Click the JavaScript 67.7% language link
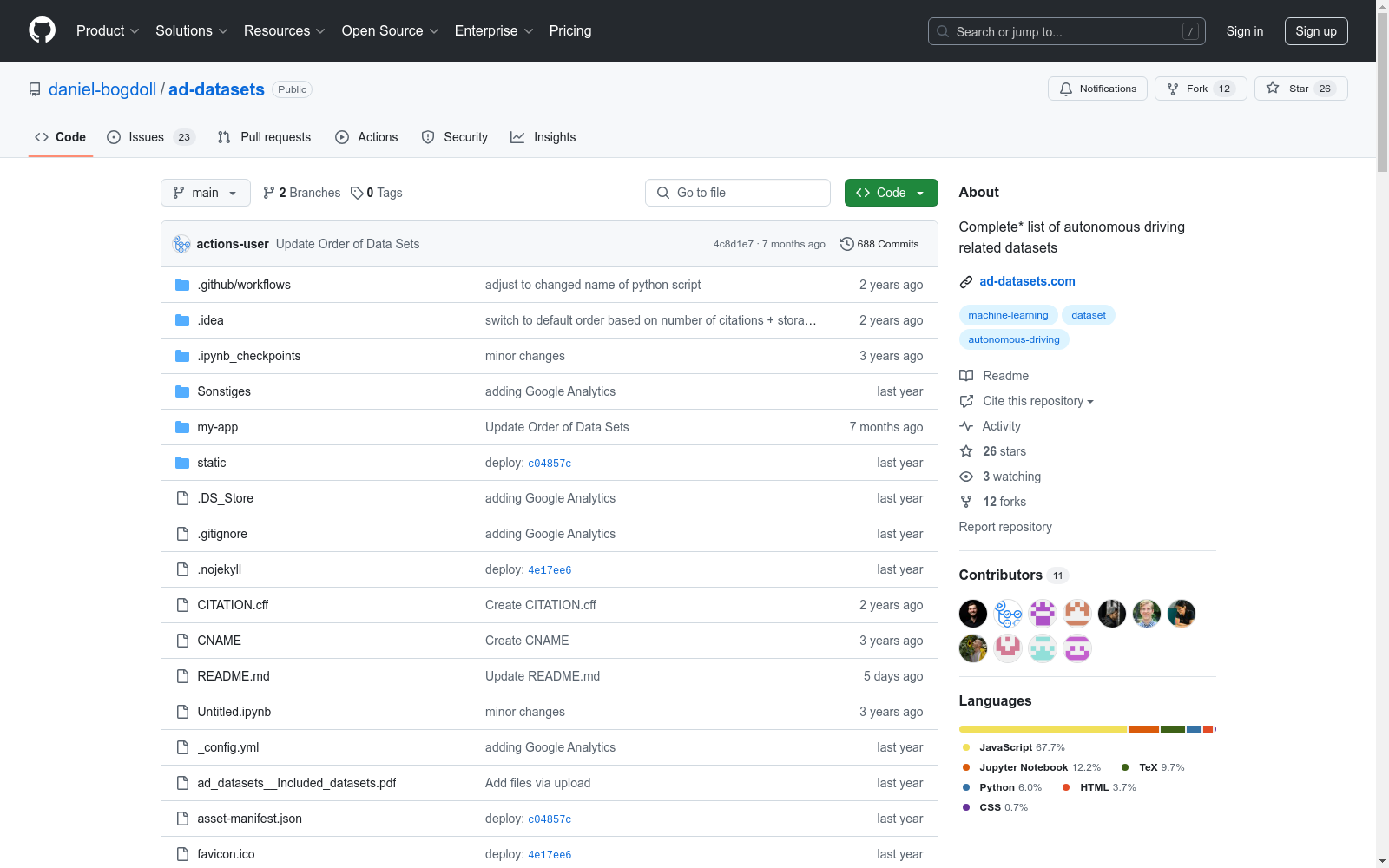This screenshot has height=868, width=1389. [1014, 747]
